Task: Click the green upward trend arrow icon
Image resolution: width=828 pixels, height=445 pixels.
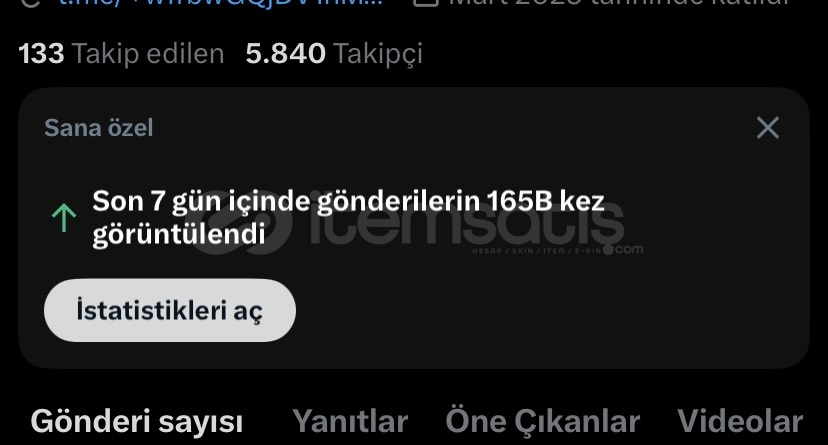Action: (x=64, y=219)
